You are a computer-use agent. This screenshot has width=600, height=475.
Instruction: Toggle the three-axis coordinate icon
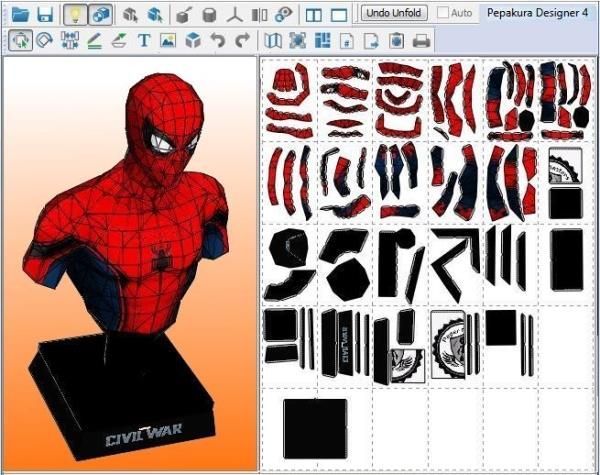(x=235, y=15)
